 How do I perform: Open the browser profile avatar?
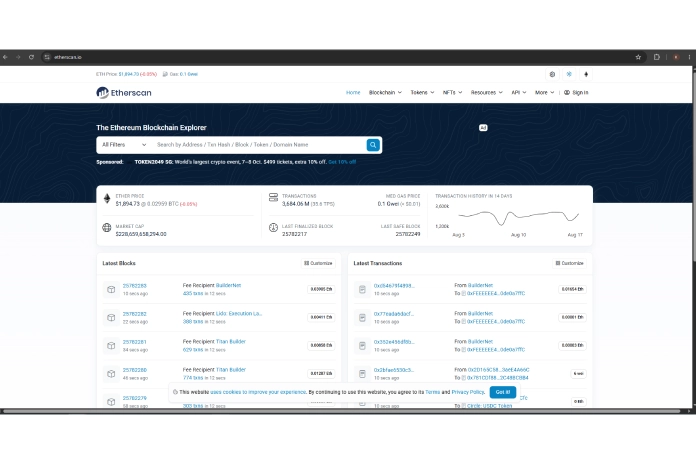coord(676,57)
